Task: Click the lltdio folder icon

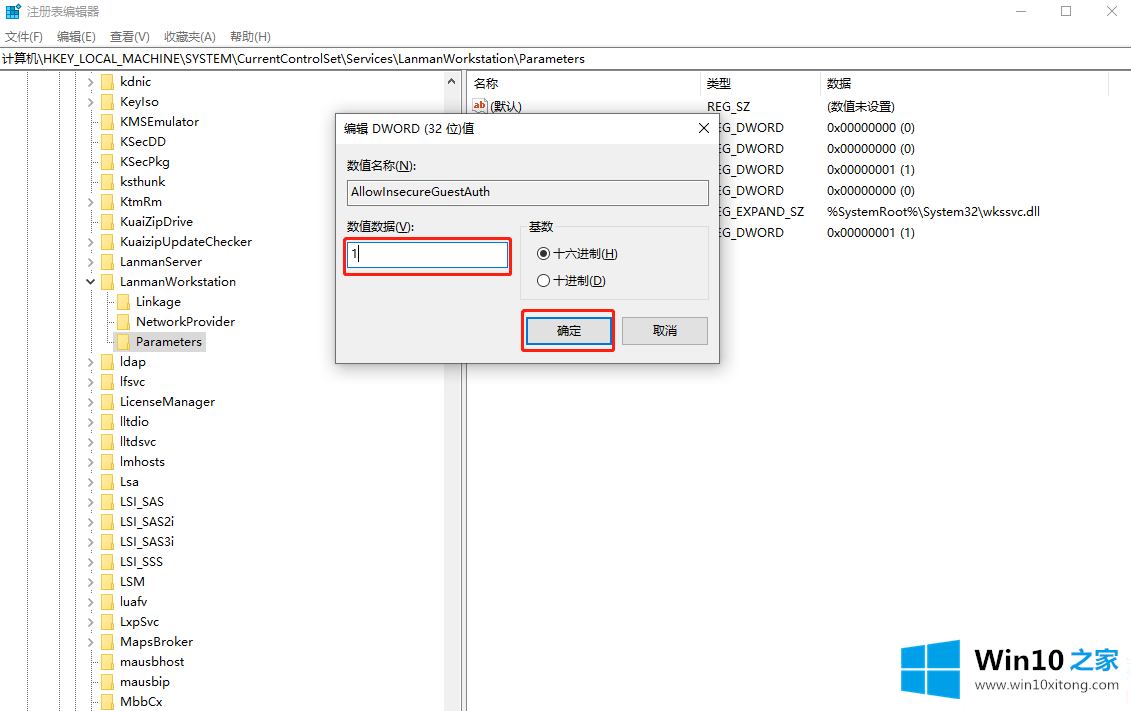Action: tap(107, 422)
